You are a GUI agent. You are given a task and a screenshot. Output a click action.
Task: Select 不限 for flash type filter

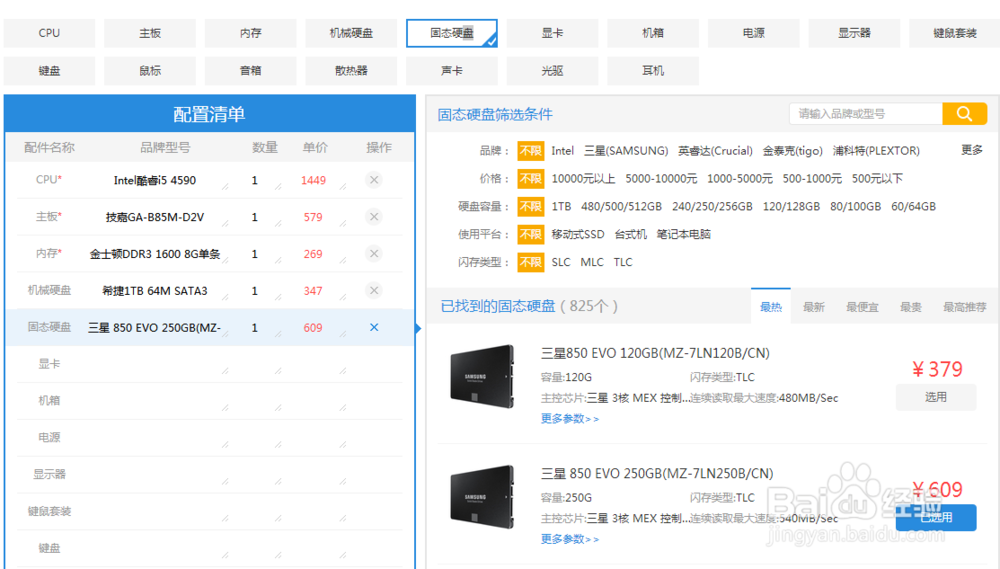531,262
